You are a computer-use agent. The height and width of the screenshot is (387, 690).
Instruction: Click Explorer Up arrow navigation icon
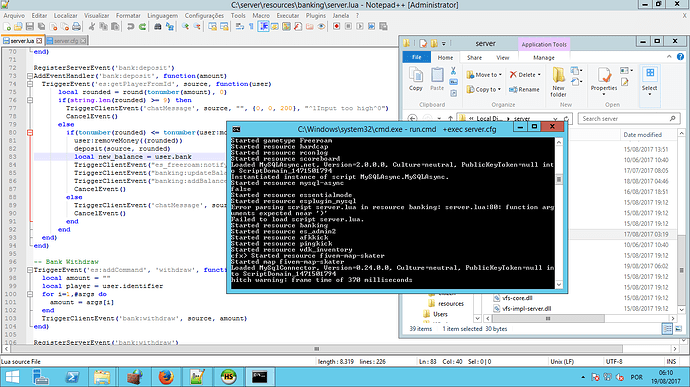(x=450, y=118)
